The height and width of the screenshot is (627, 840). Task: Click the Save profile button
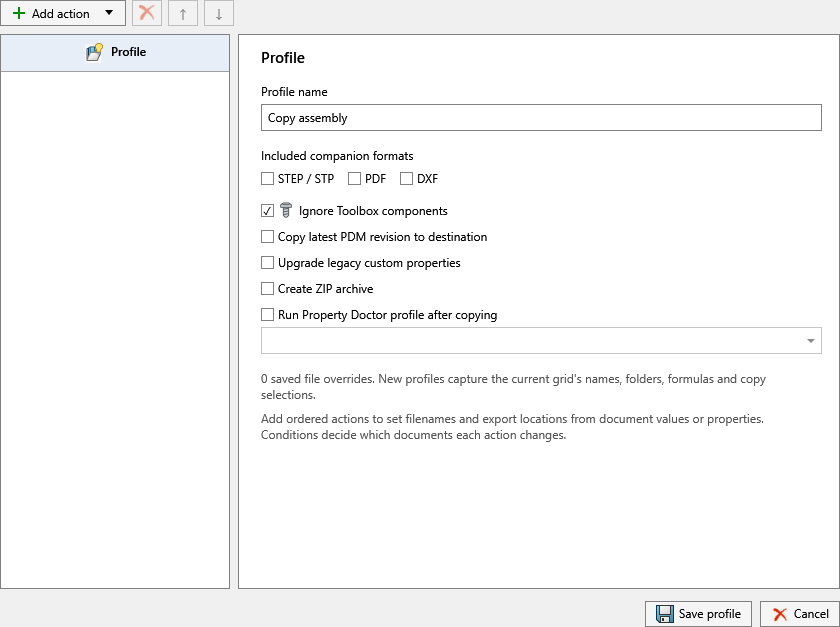699,614
